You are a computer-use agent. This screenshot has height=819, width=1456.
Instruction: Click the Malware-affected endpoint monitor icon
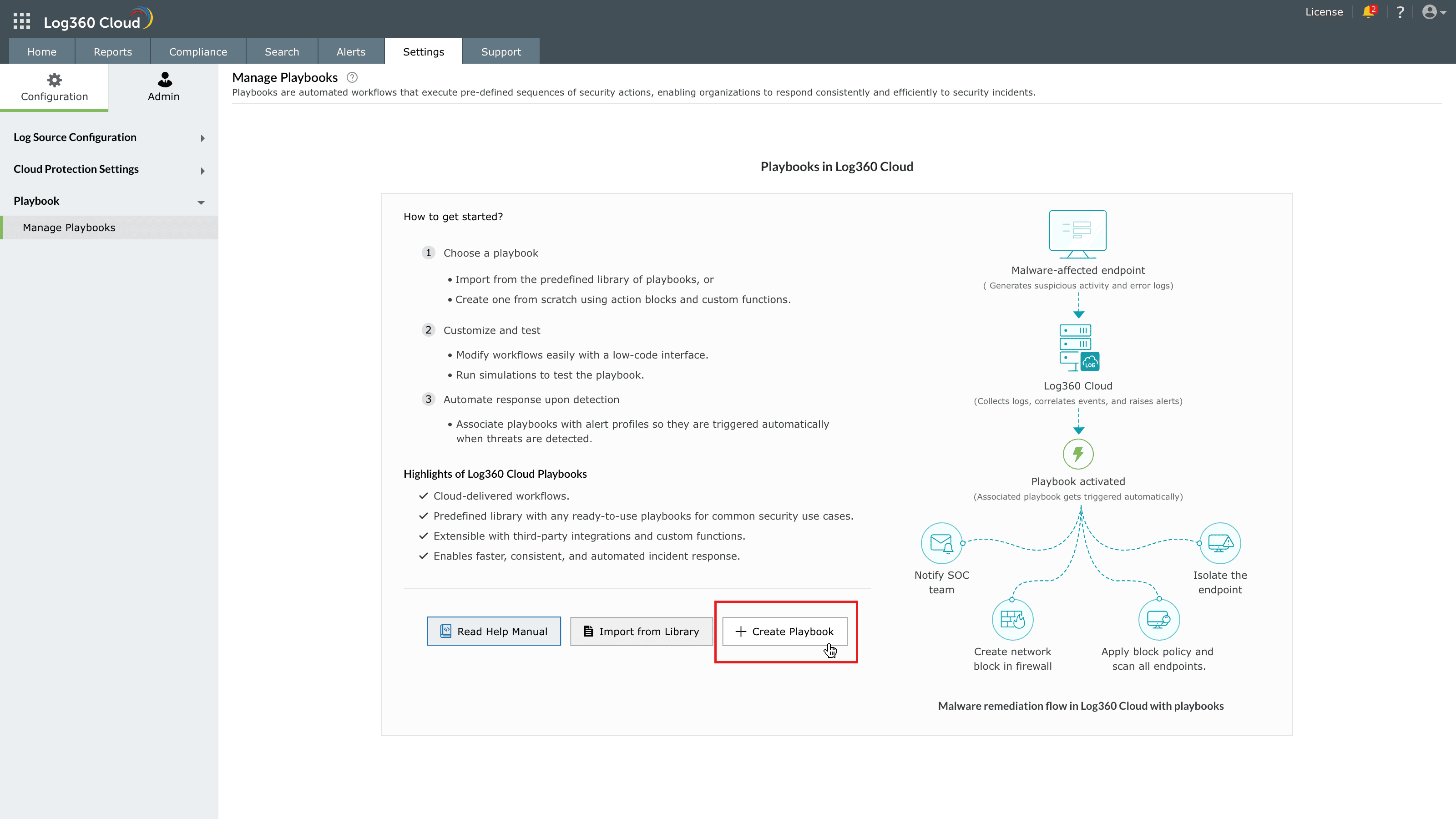pos(1078,234)
